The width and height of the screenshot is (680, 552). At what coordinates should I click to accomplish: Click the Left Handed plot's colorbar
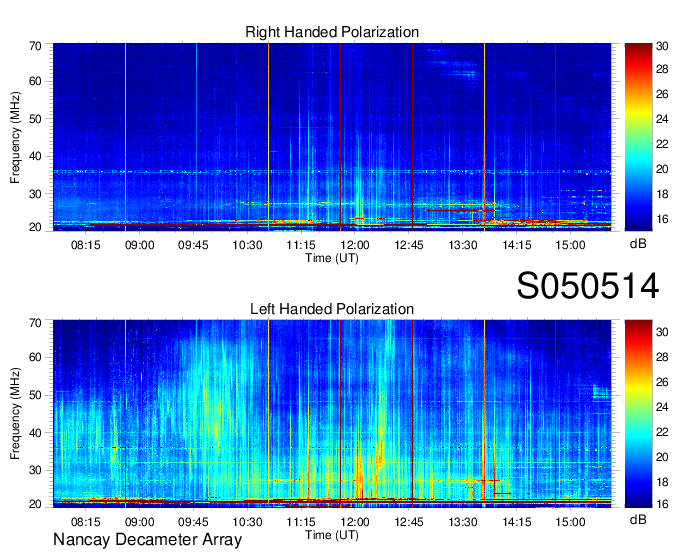pyautogui.click(x=638, y=414)
